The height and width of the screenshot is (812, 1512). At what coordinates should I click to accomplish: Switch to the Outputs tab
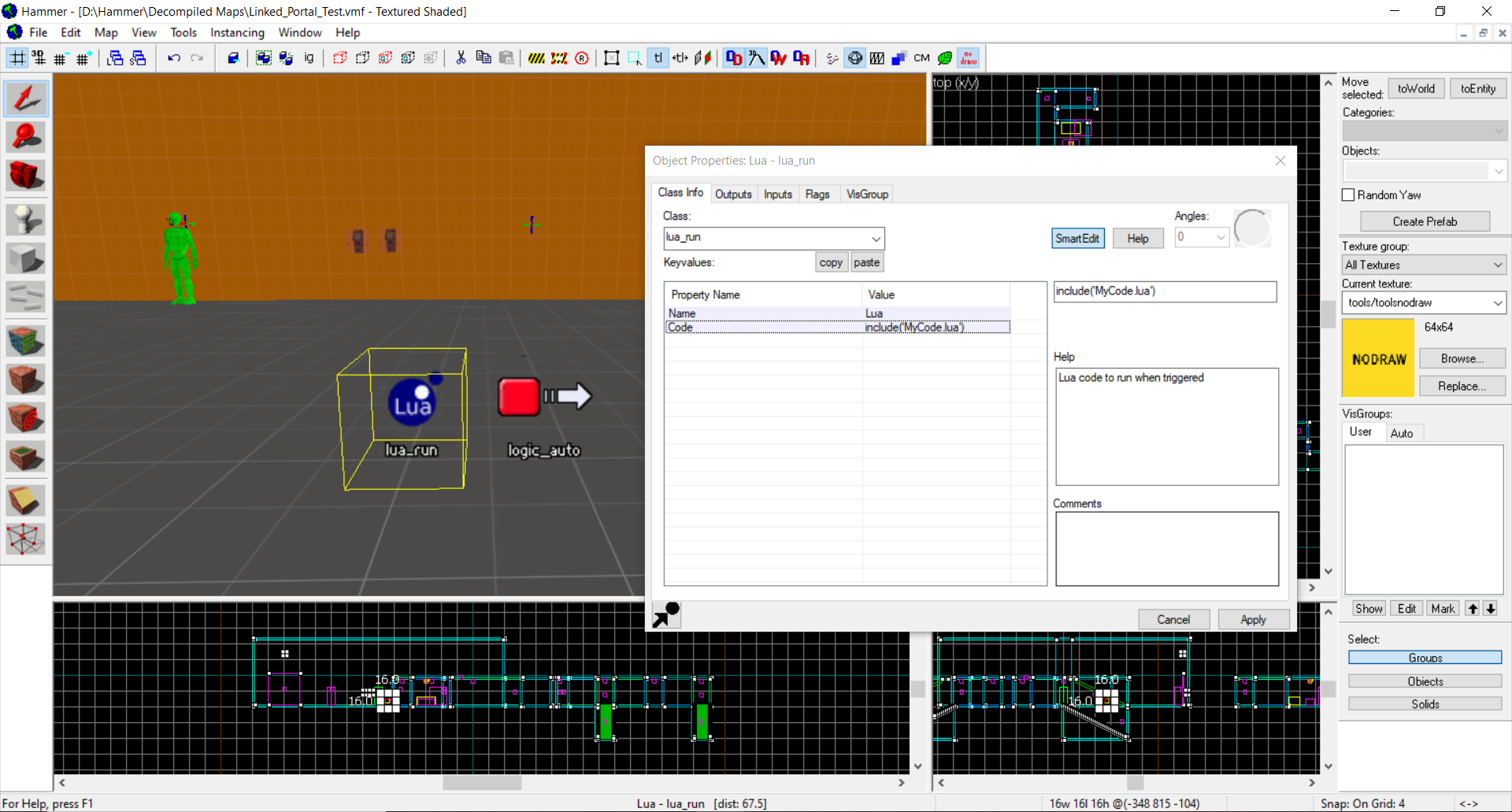733,194
